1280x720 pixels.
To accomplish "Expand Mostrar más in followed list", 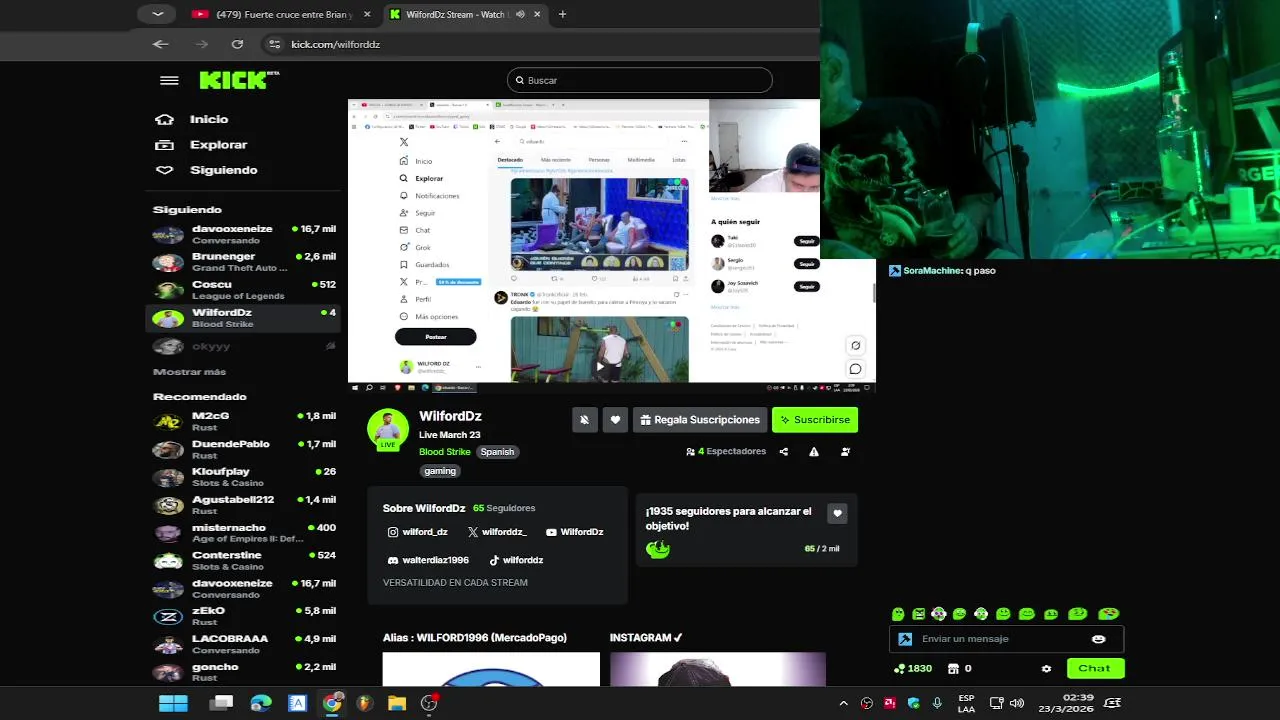I will [x=190, y=372].
